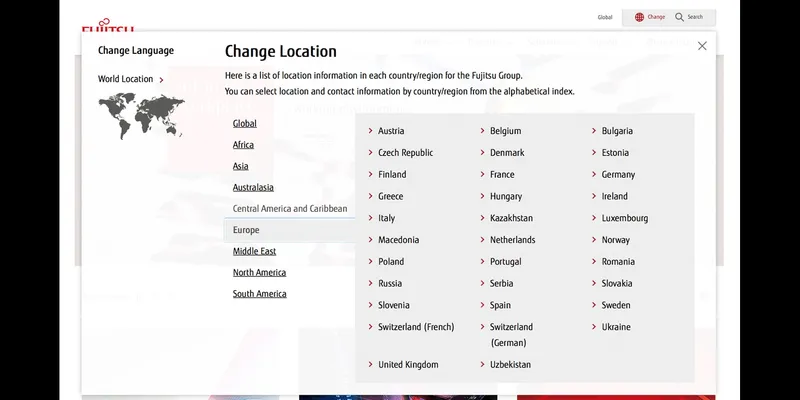The image size is (800, 400).
Task: Select the North America region
Action: [x=259, y=272]
